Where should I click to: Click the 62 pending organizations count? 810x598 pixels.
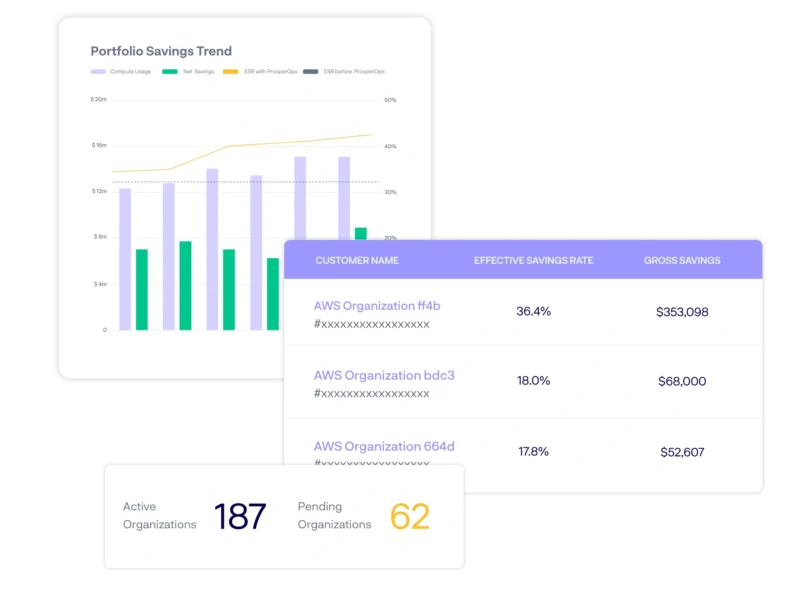[410, 516]
